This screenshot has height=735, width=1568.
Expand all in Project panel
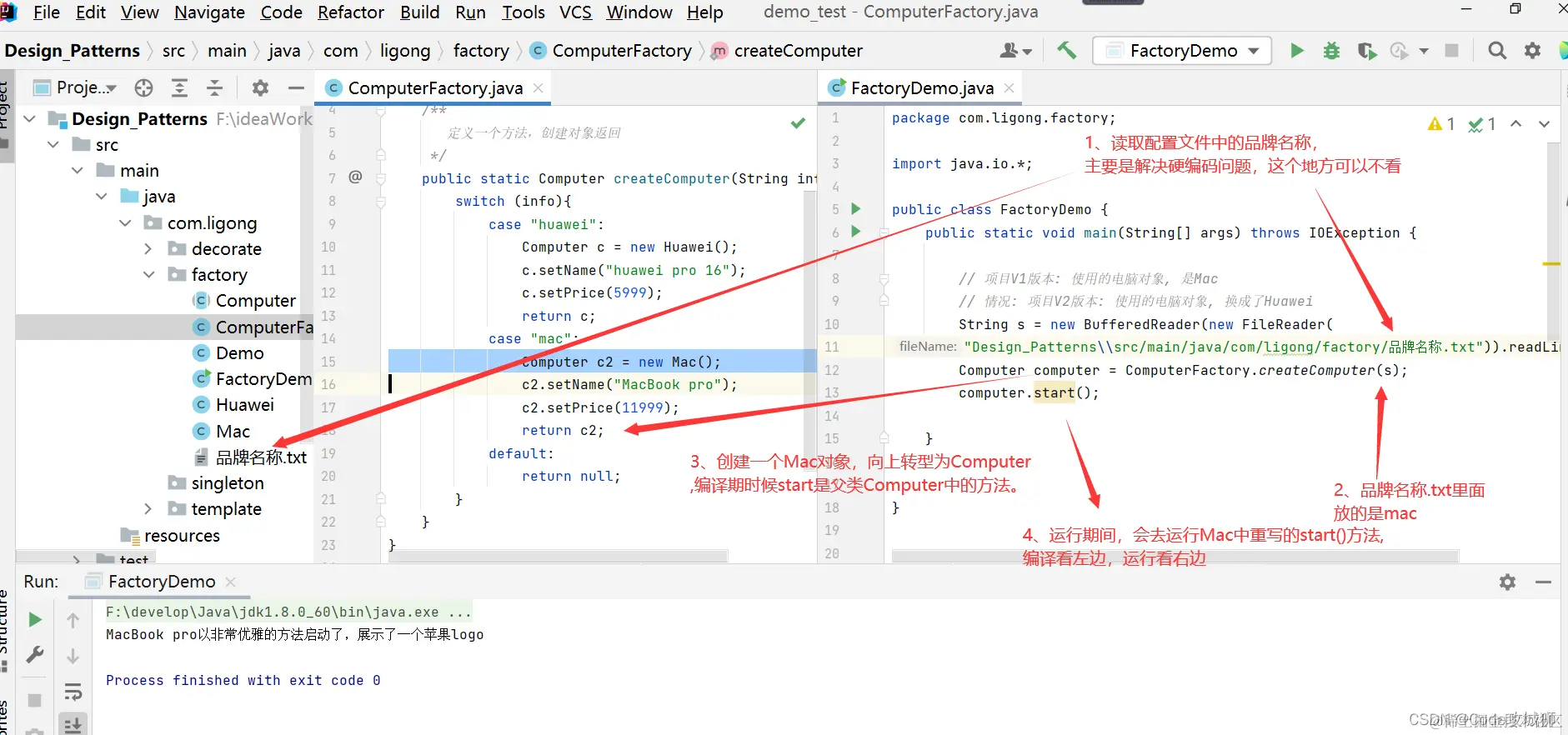click(178, 87)
